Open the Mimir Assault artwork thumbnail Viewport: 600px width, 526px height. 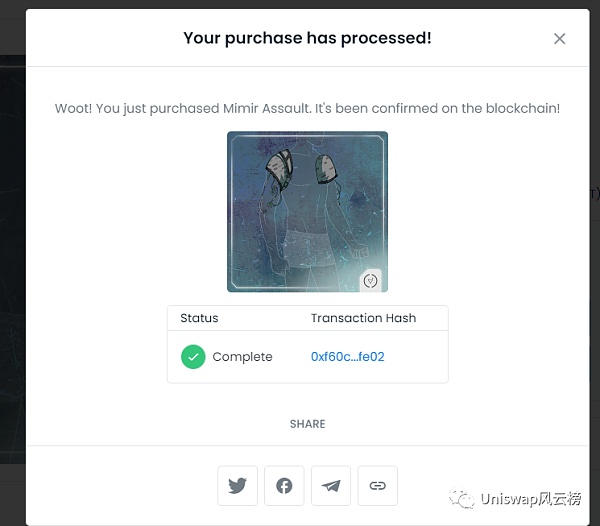(x=307, y=211)
